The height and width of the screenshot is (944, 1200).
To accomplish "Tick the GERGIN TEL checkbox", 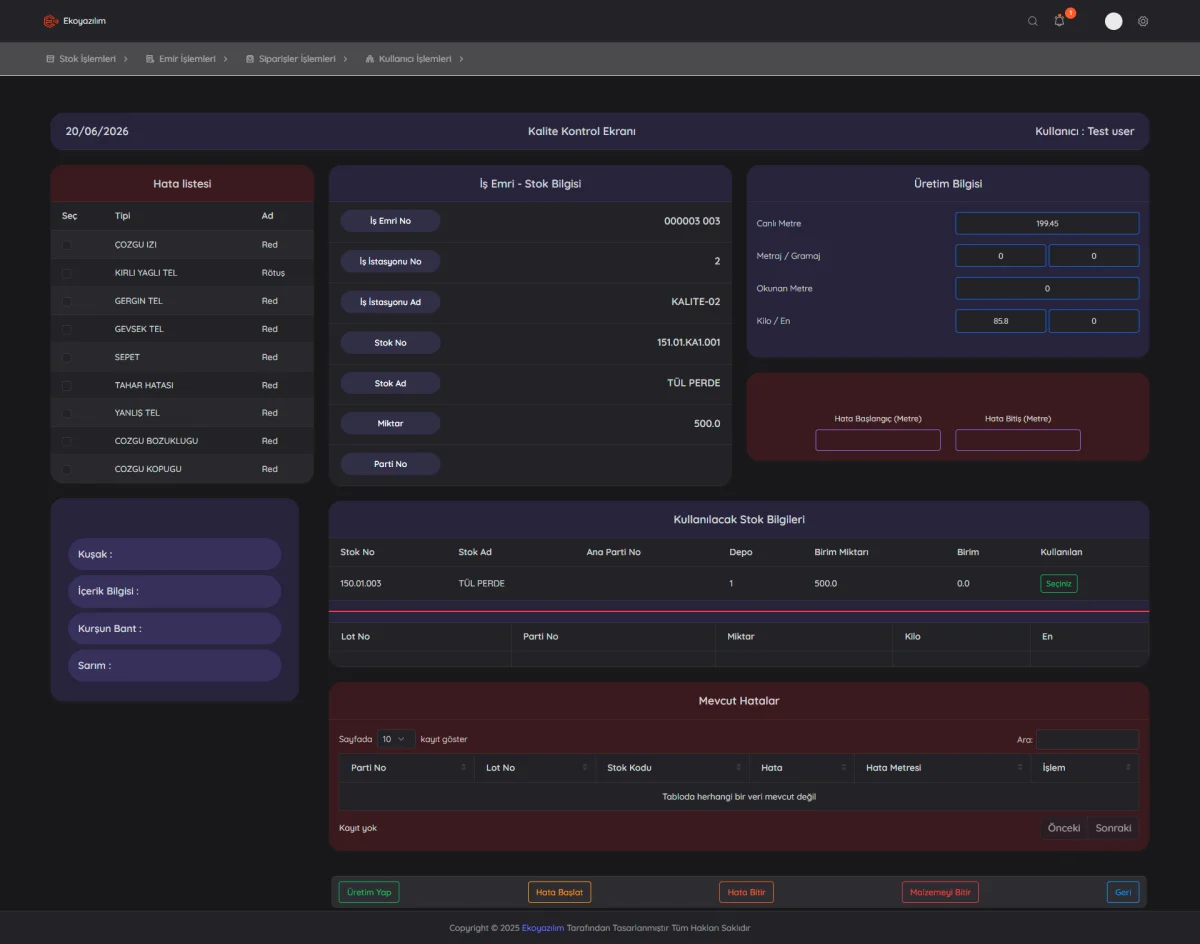I will click(67, 301).
